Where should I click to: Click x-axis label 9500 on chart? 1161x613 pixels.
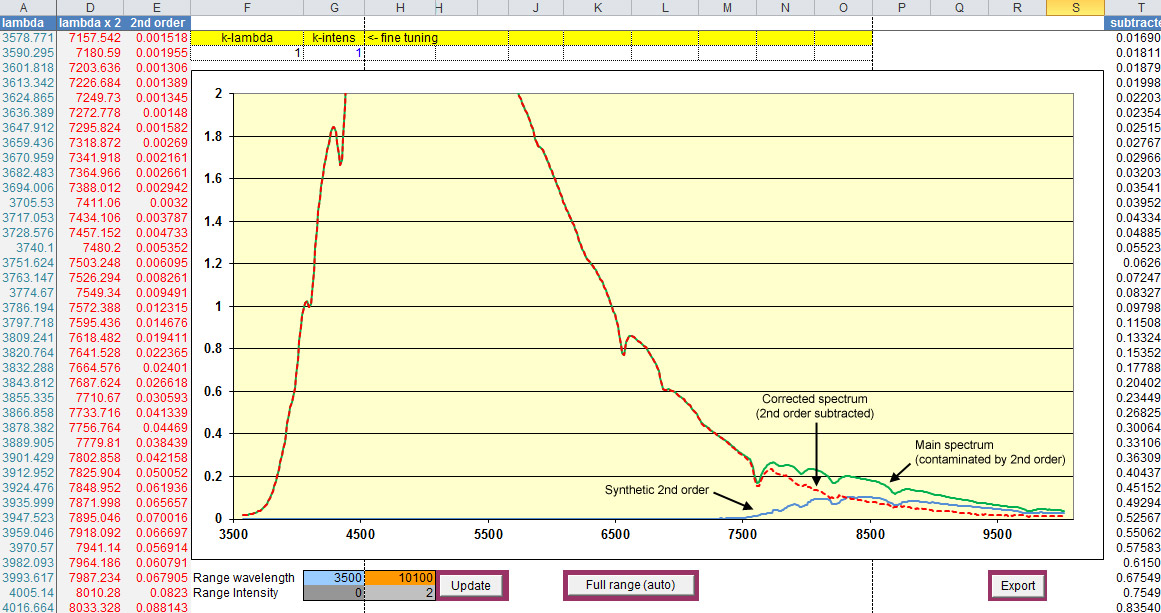997,535
